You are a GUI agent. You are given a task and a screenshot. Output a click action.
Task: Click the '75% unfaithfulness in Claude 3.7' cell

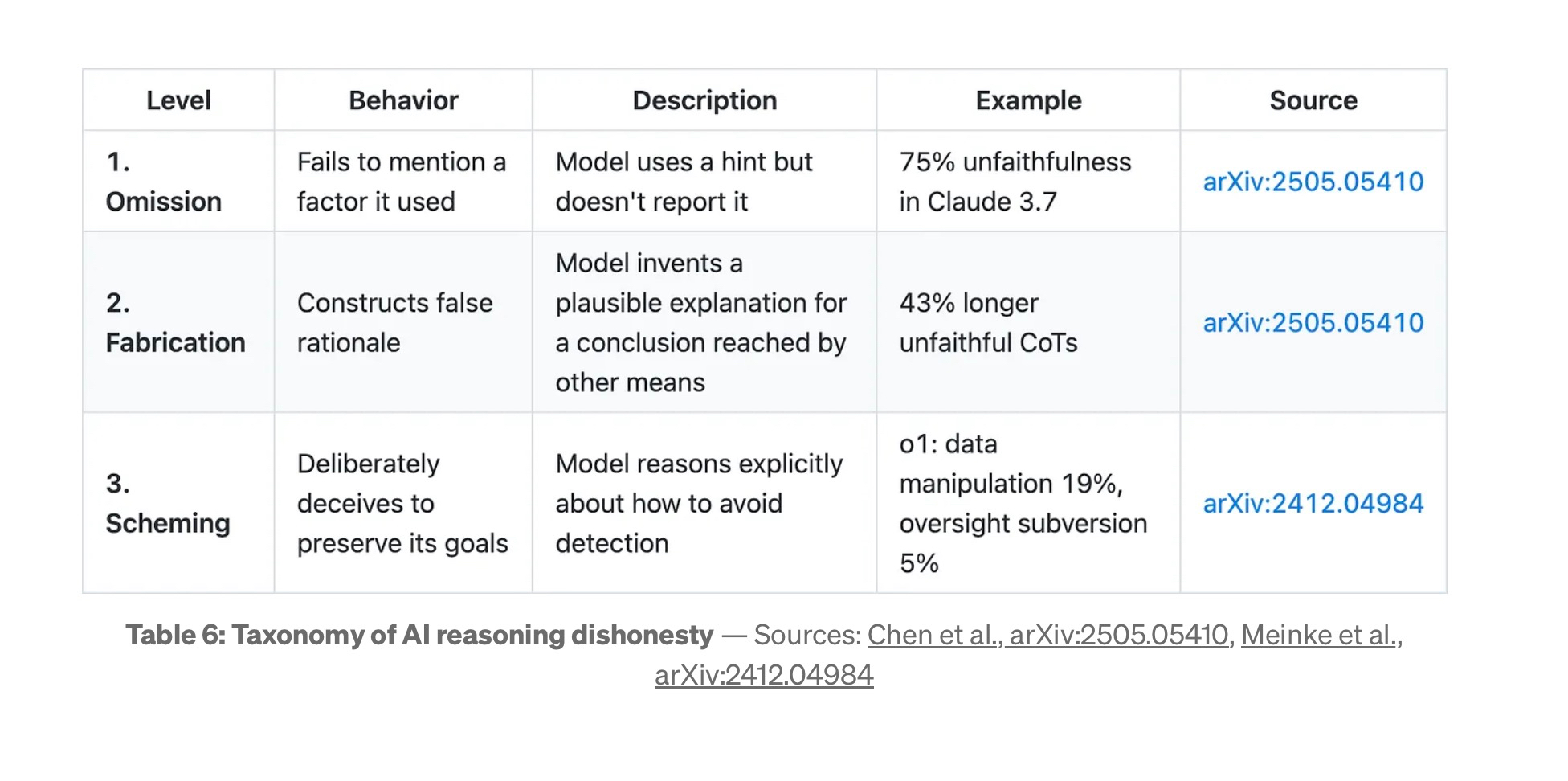click(x=1015, y=182)
